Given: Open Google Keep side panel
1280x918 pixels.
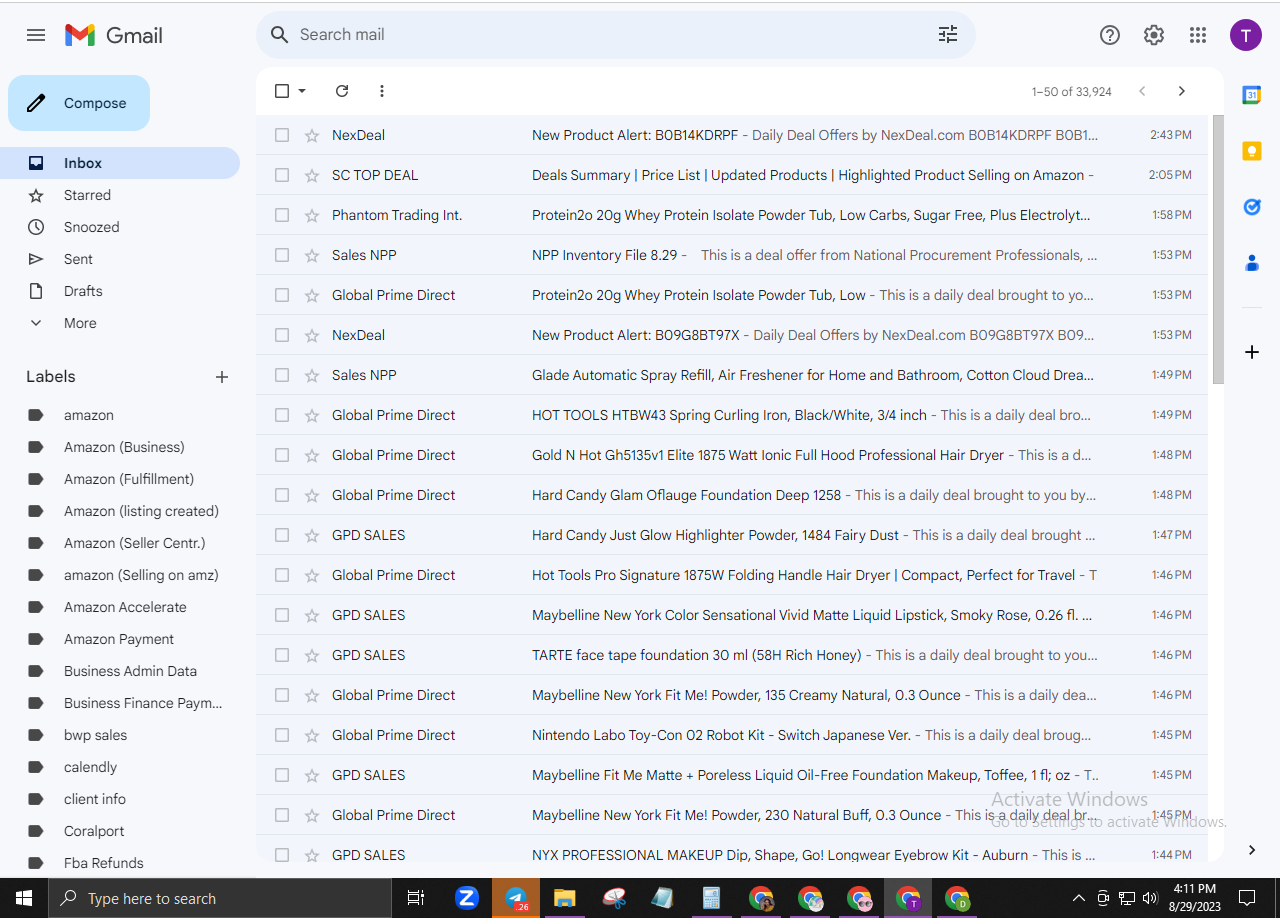Looking at the screenshot, I should 1252,151.
